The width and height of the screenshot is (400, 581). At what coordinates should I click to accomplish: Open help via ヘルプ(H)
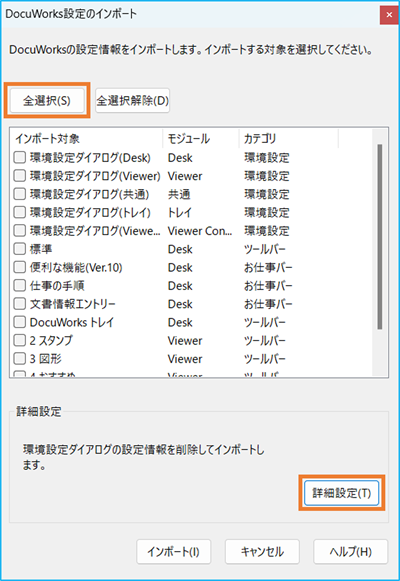(351, 552)
